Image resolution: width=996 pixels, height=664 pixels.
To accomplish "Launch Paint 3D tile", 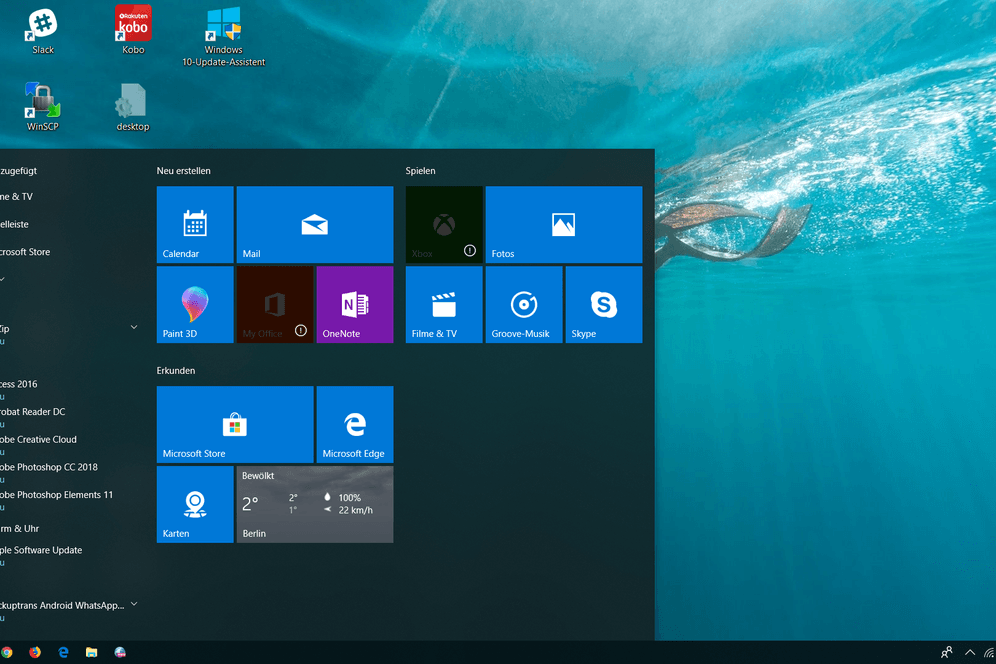I will click(x=195, y=304).
